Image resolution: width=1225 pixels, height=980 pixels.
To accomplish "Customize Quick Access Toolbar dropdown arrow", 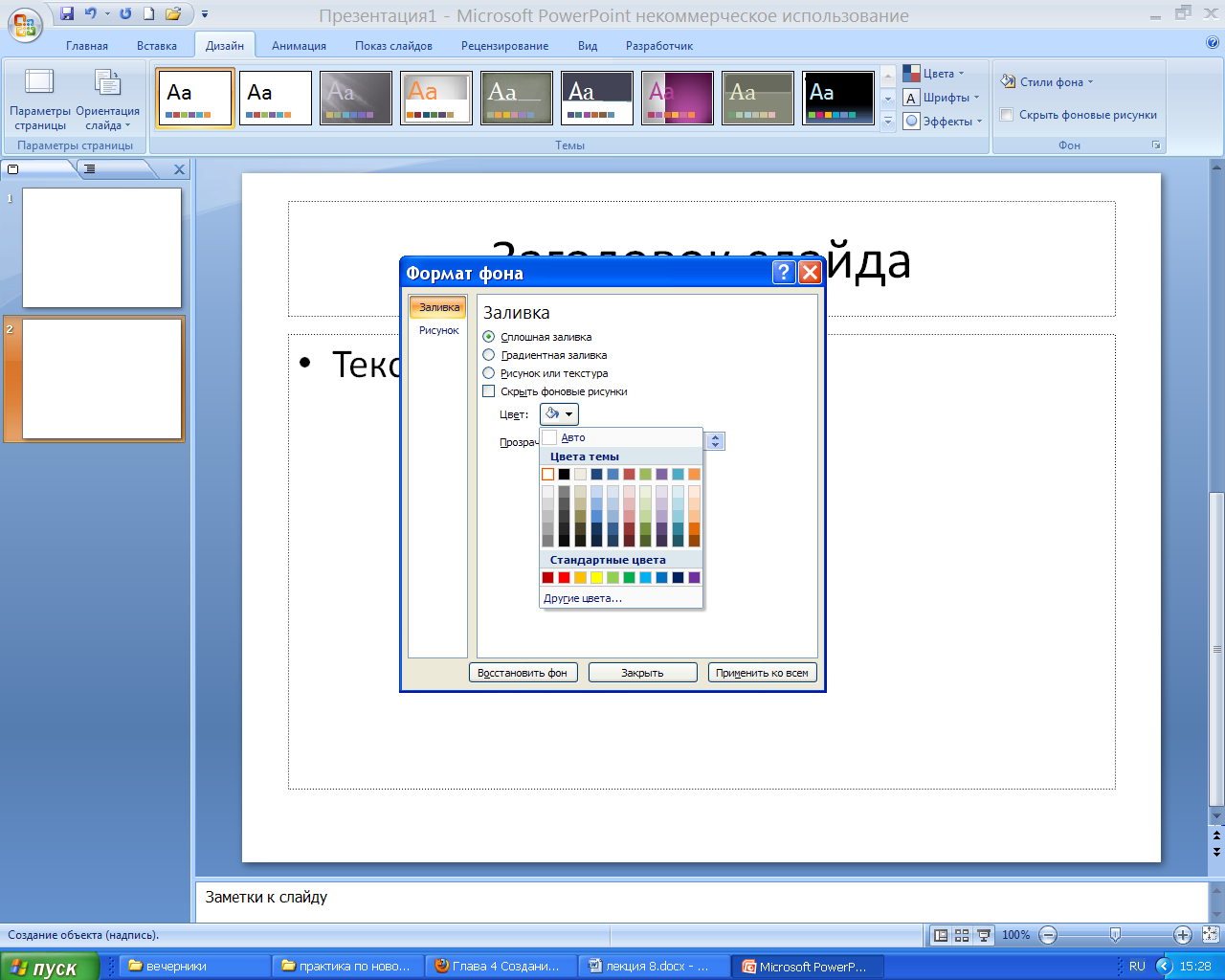I will tap(205, 14).
